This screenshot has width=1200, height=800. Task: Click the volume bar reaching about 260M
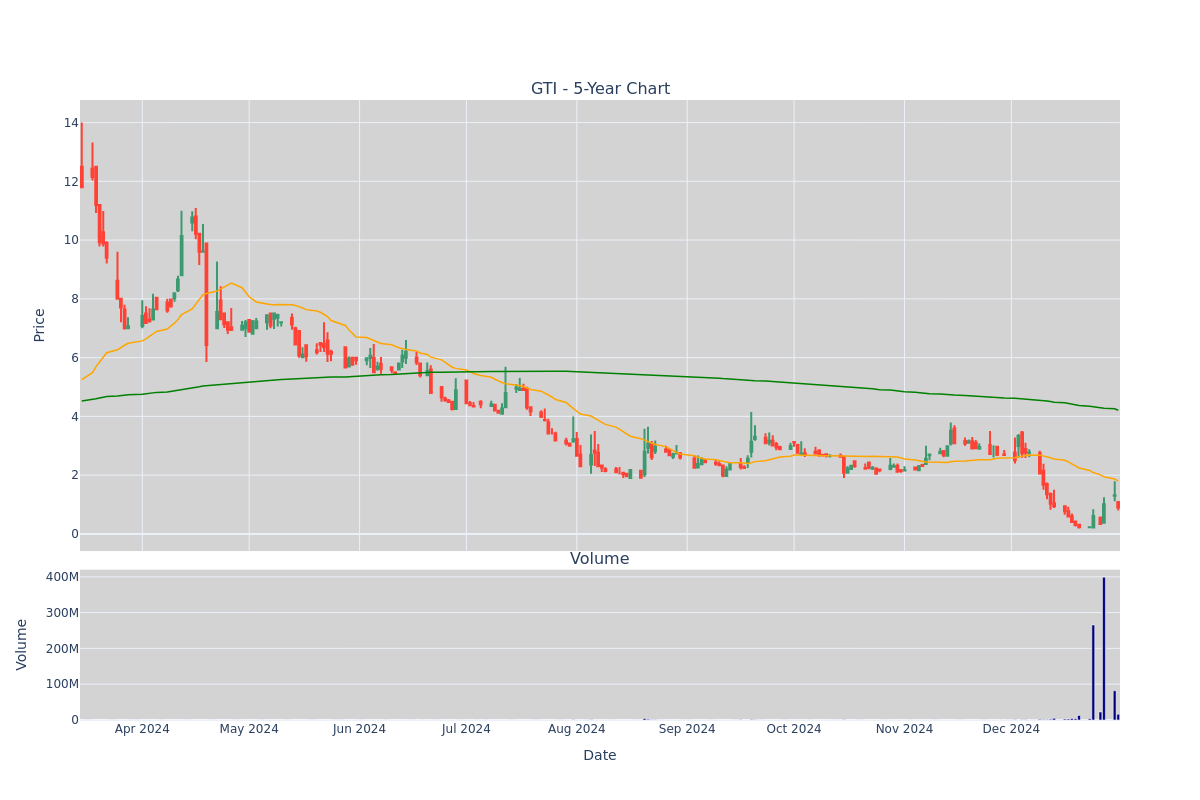1093,672
